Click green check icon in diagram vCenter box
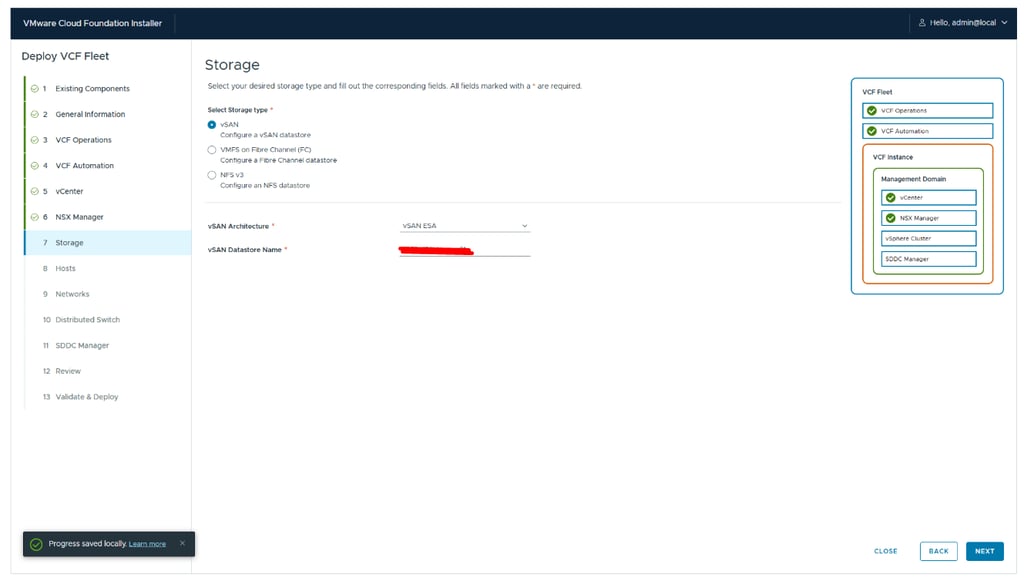 891,198
